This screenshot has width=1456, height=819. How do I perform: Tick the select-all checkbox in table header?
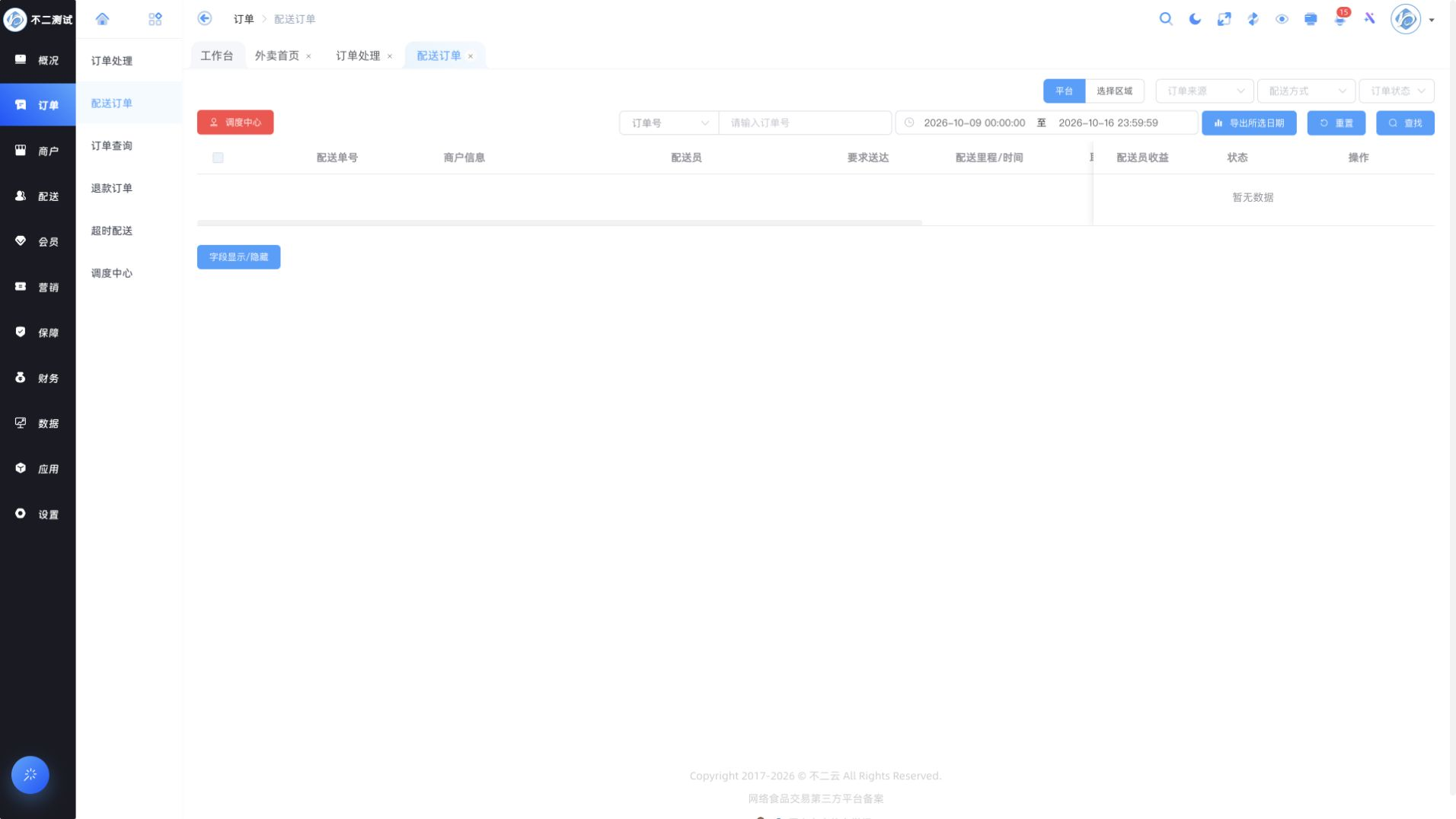pyautogui.click(x=218, y=158)
